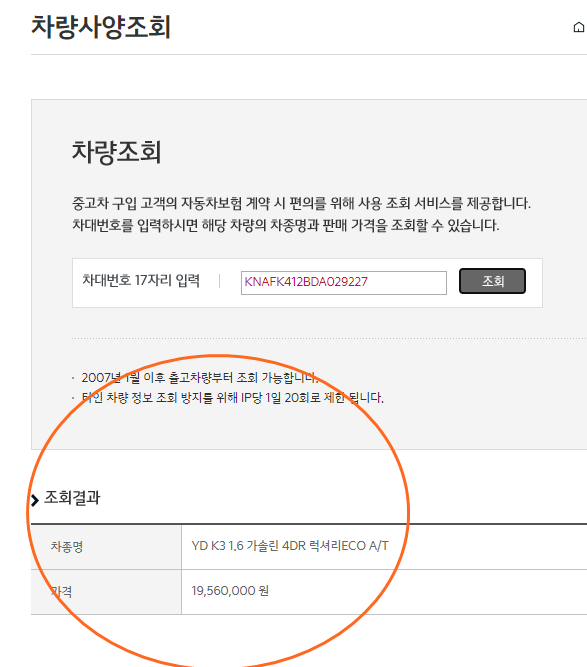
Task: Select the 19,560,000 원 price value
Action: pyautogui.click(x=230, y=590)
